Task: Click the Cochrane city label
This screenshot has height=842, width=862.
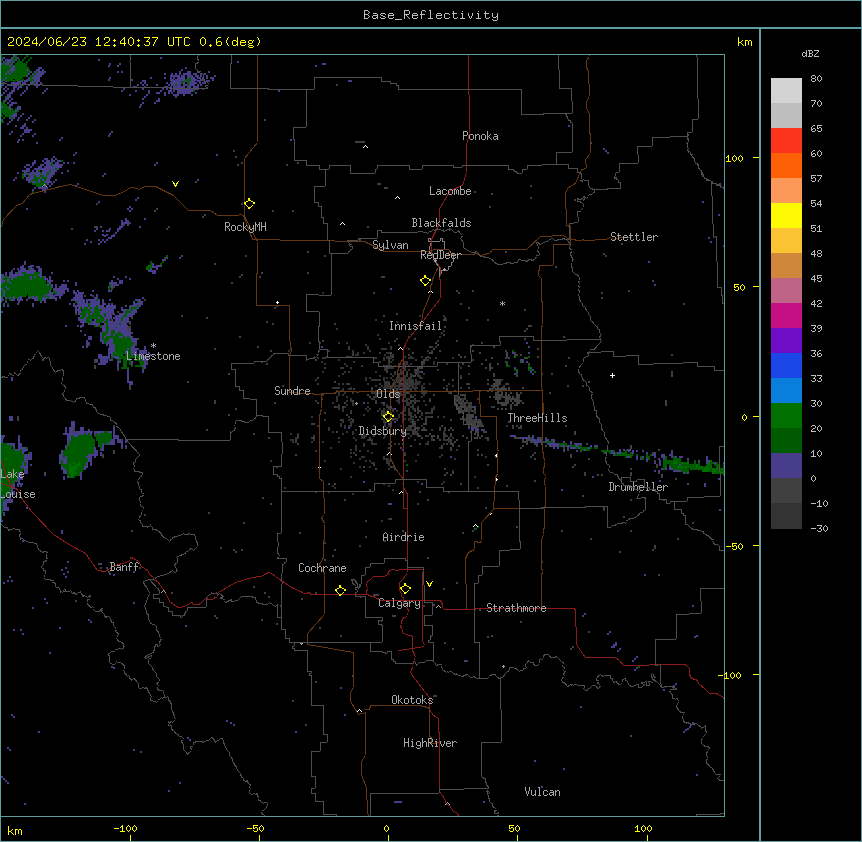Action: (322, 568)
